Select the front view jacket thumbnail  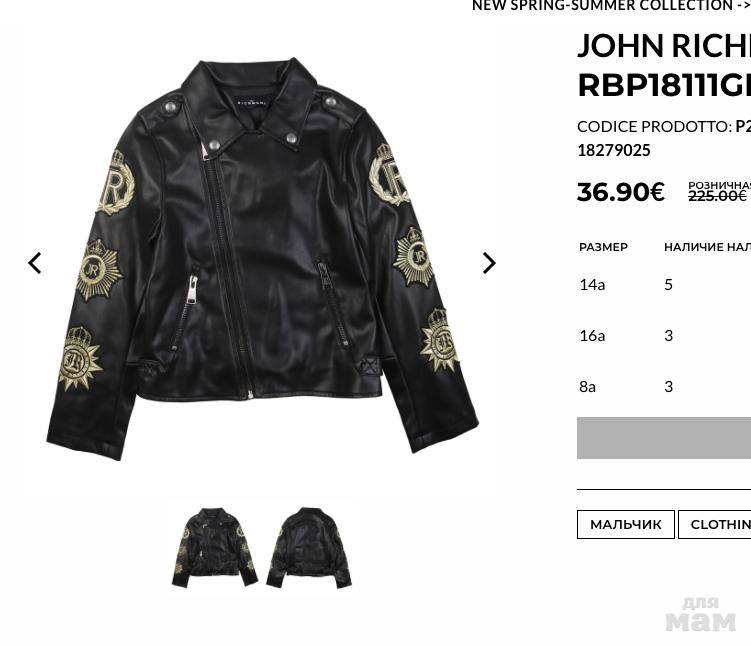(x=215, y=547)
